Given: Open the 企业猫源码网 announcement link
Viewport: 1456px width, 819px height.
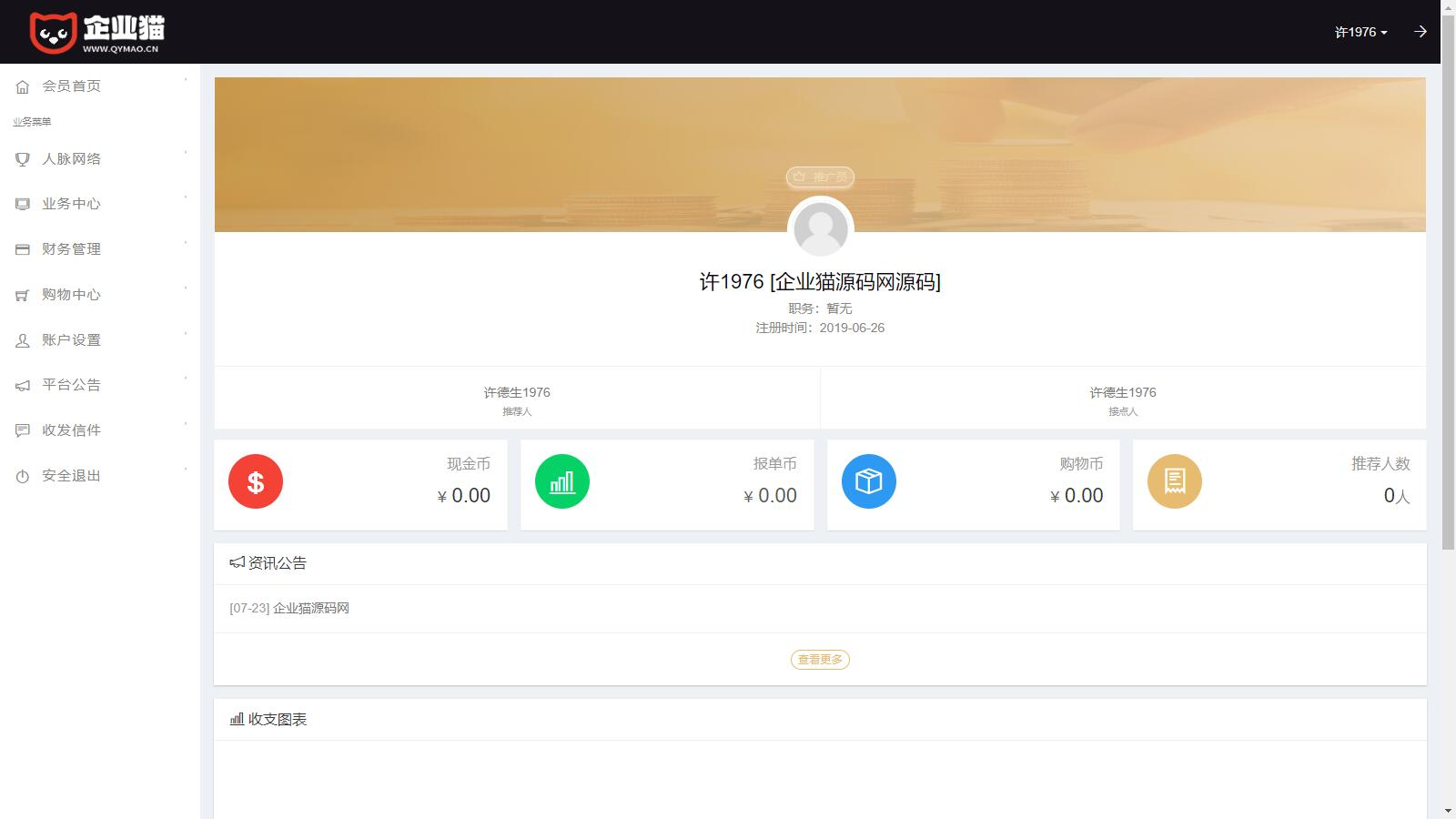Looking at the screenshot, I should (311, 608).
